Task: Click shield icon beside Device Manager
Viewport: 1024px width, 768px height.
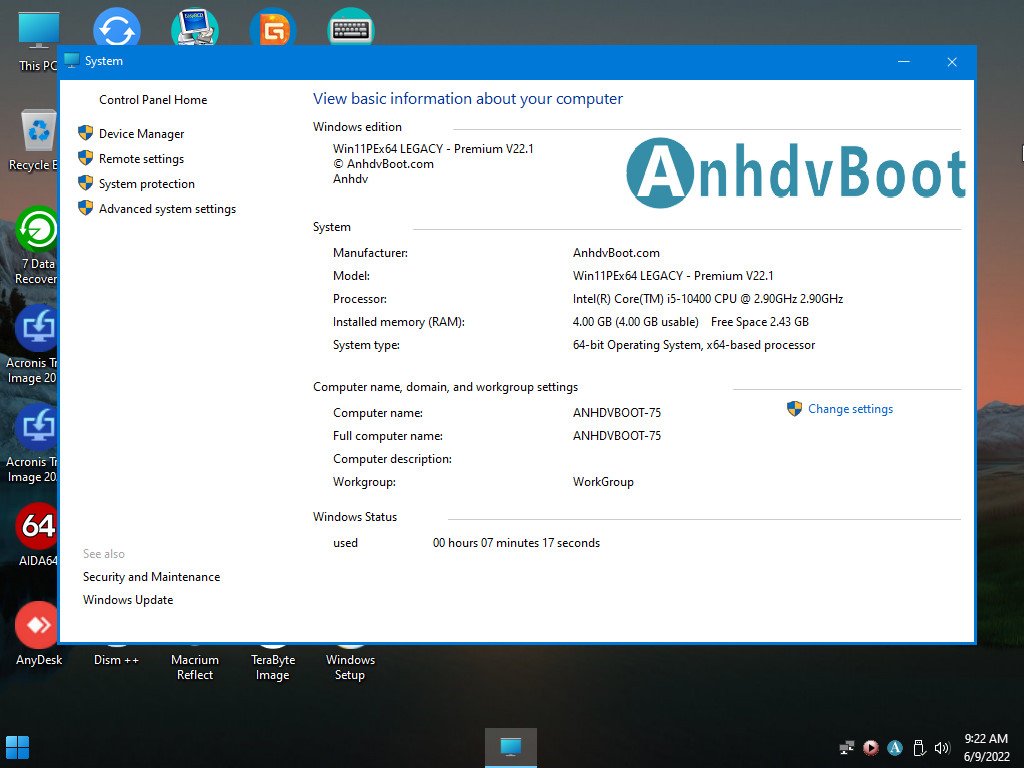Action: (86, 133)
